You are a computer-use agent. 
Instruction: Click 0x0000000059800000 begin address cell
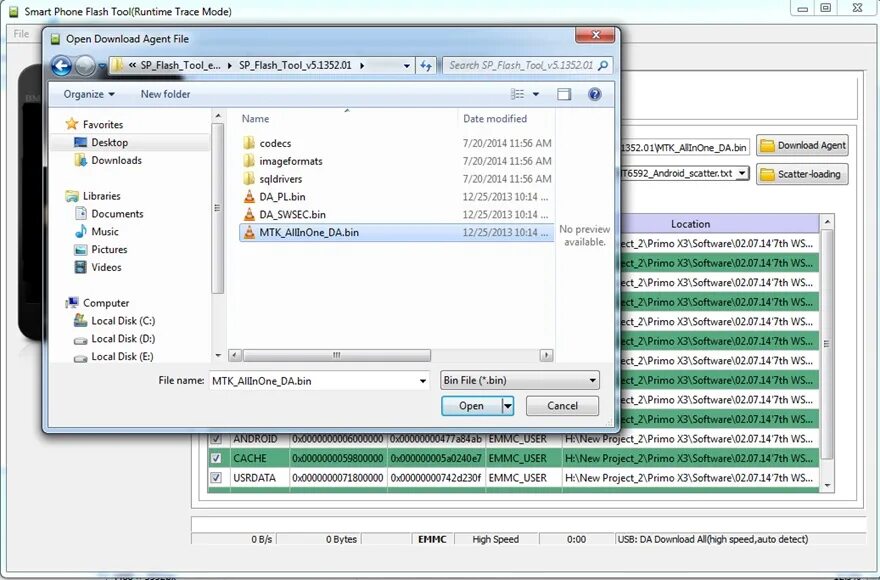pyautogui.click(x=338, y=459)
